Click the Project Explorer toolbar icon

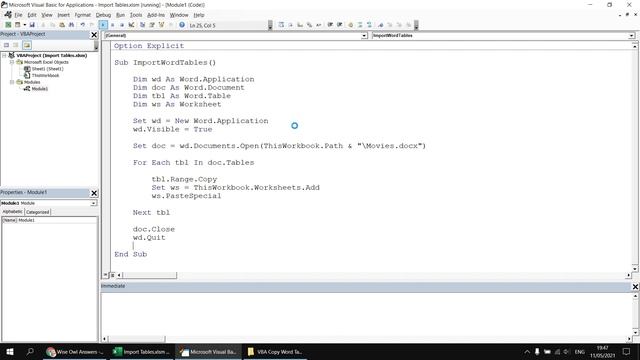(142, 25)
